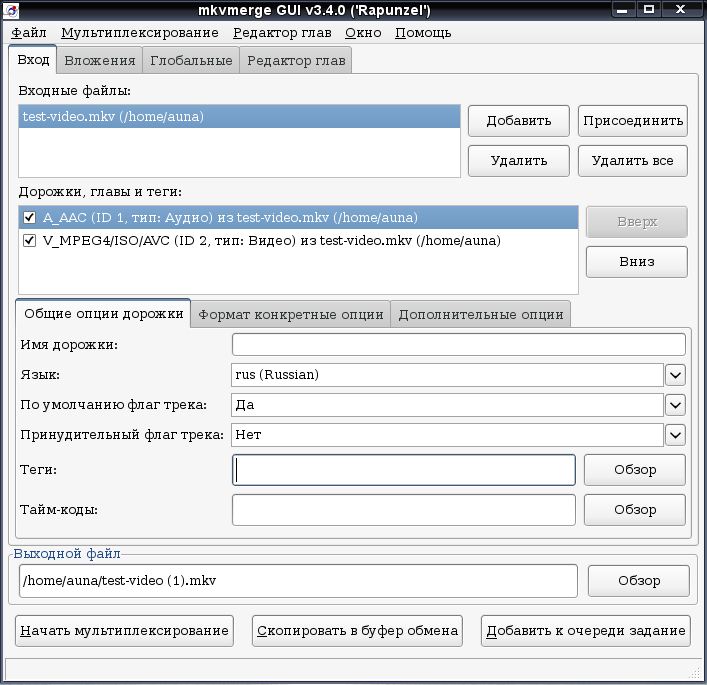Open the Помощь menu
The image size is (707, 685).
pos(423,33)
